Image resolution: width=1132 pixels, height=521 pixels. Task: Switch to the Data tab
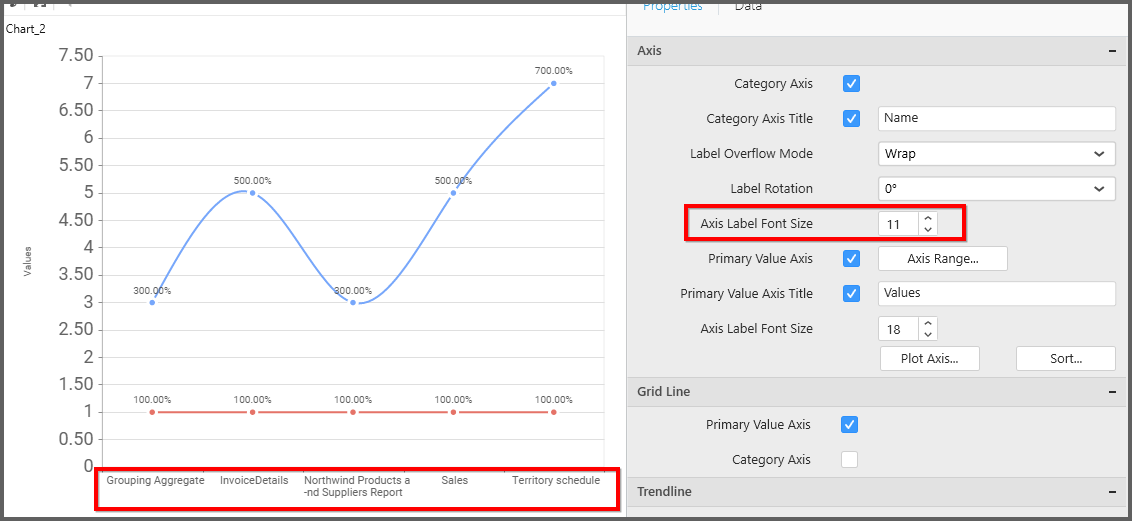(x=748, y=7)
